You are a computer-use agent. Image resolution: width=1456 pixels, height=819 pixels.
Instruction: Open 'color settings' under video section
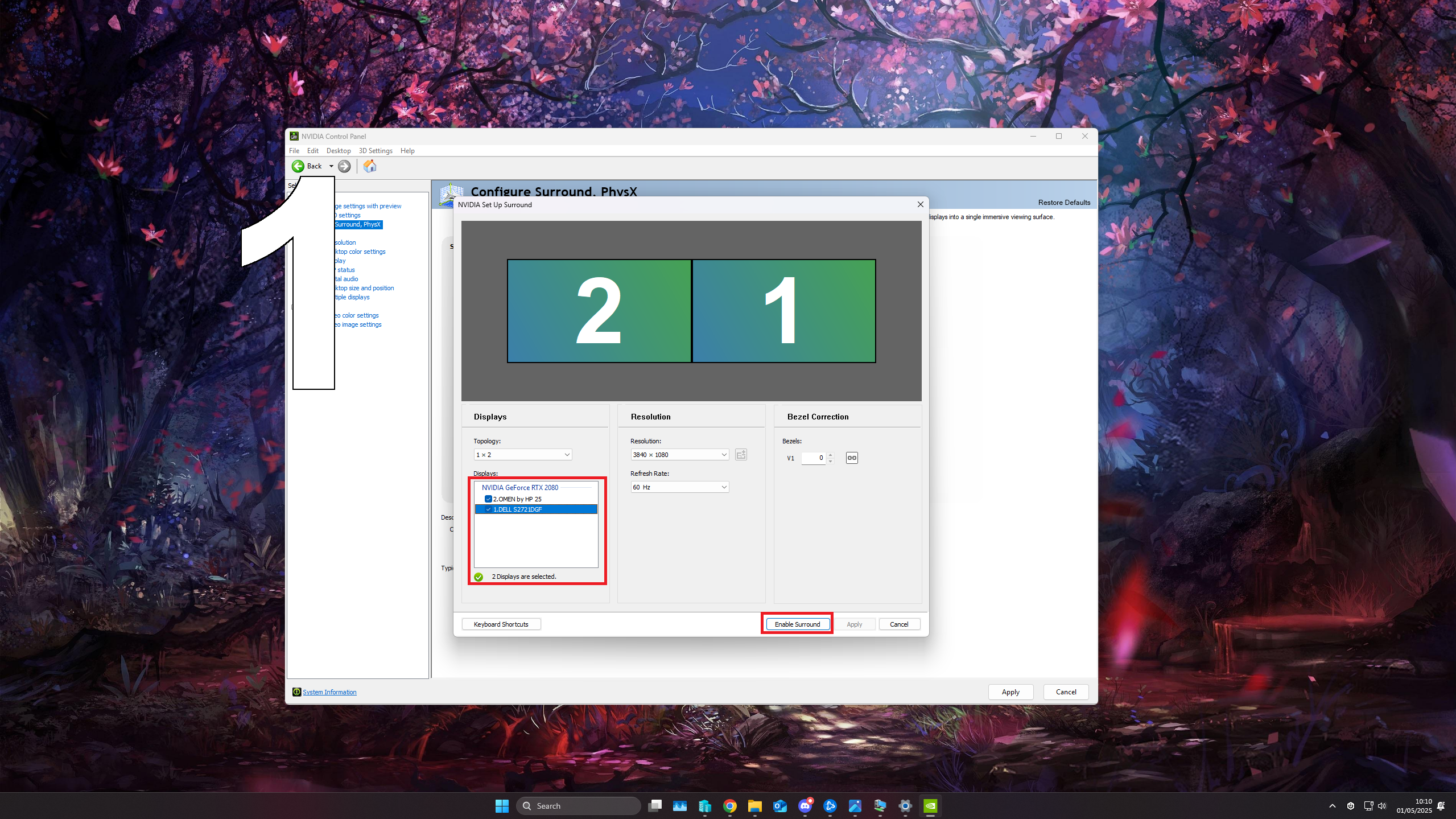(357, 316)
